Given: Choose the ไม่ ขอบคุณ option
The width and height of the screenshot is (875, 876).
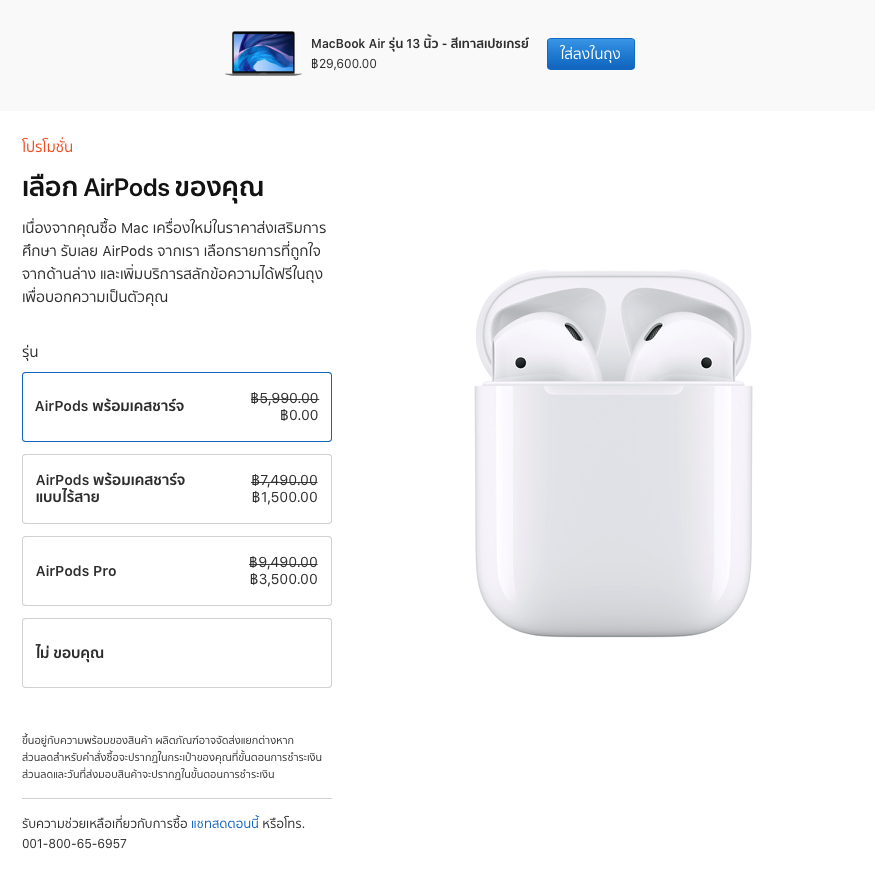Looking at the screenshot, I should point(177,653).
